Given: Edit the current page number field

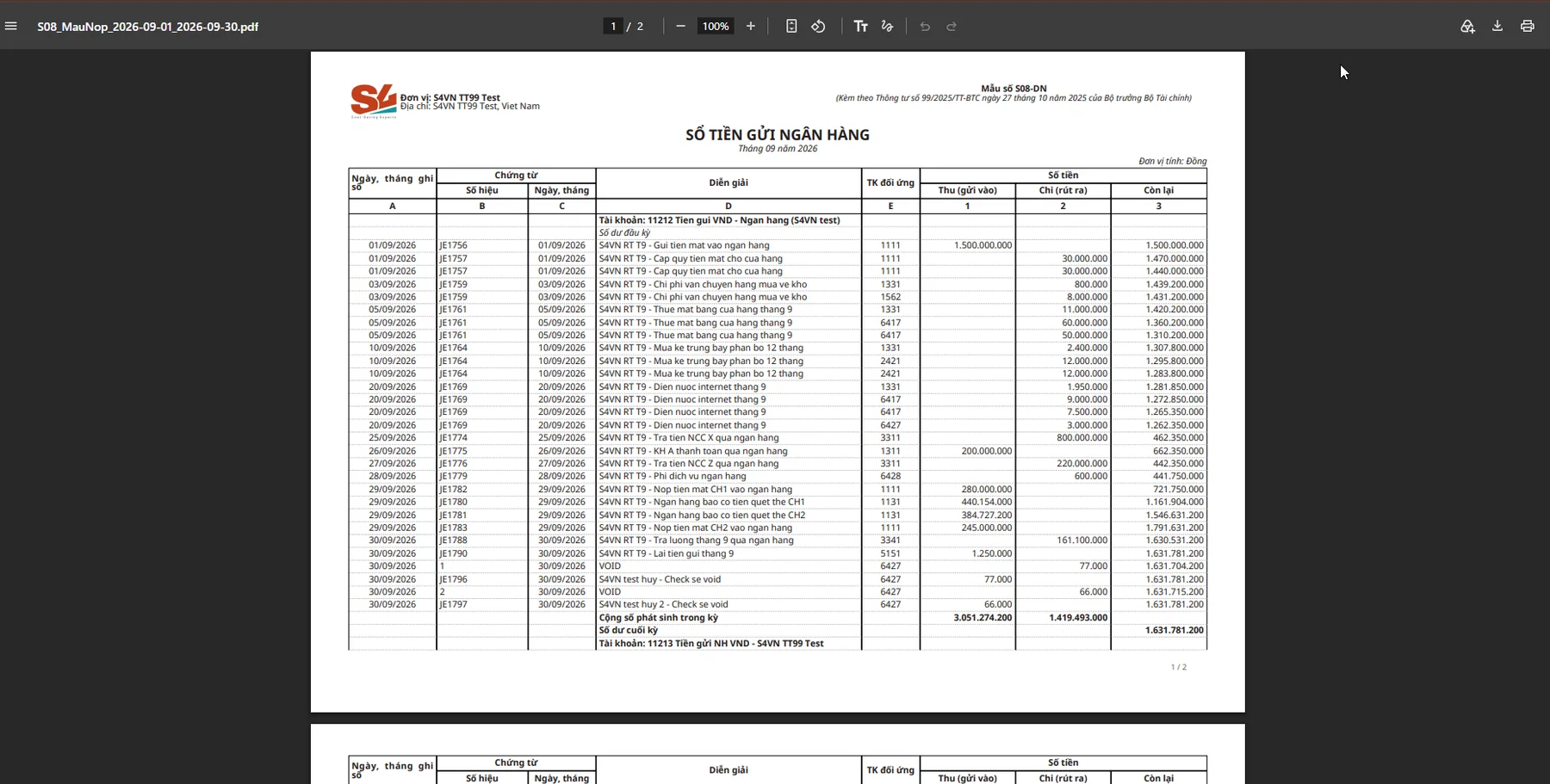Looking at the screenshot, I should pyautogui.click(x=613, y=27).
